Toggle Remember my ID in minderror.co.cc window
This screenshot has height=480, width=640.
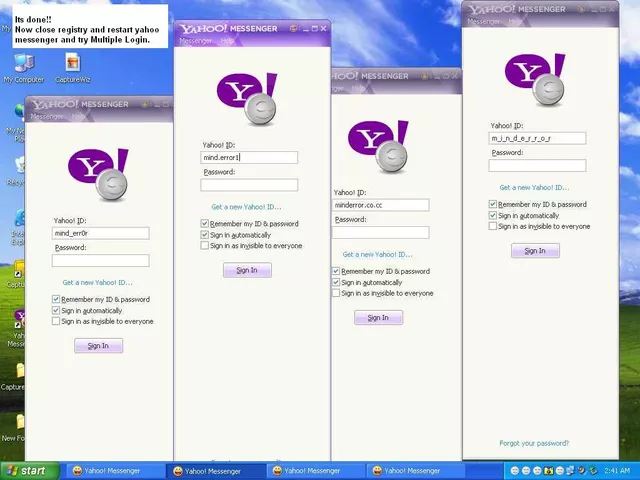pyautogui.click(x=336, y=271)
